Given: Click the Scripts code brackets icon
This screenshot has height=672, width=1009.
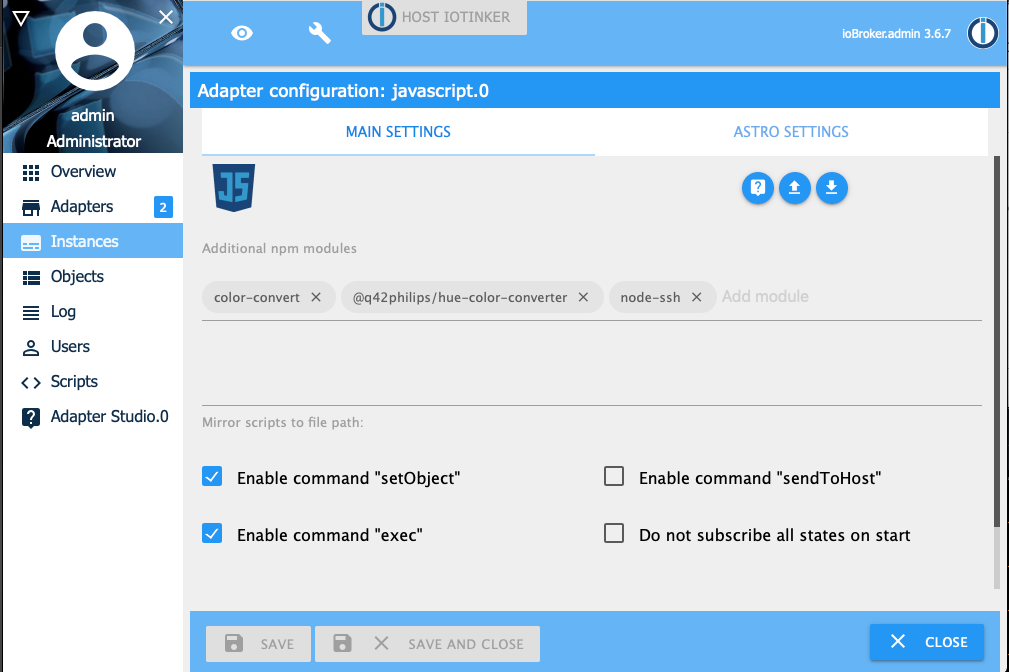Looking at the screenshot, I should point(30,383).
